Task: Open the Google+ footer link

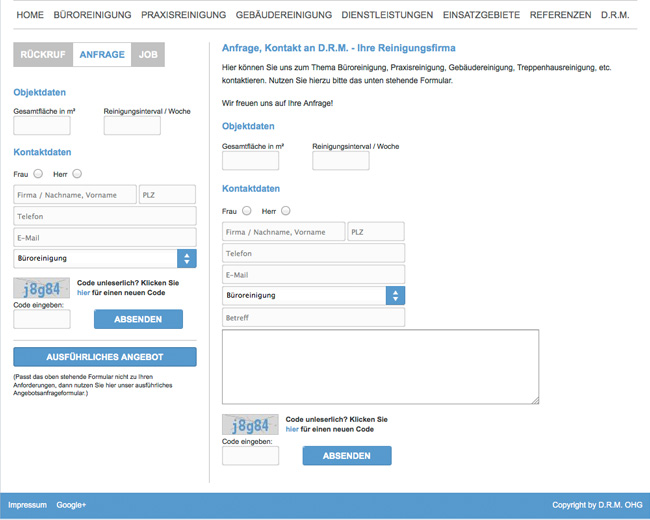Action: click(71, 505)
